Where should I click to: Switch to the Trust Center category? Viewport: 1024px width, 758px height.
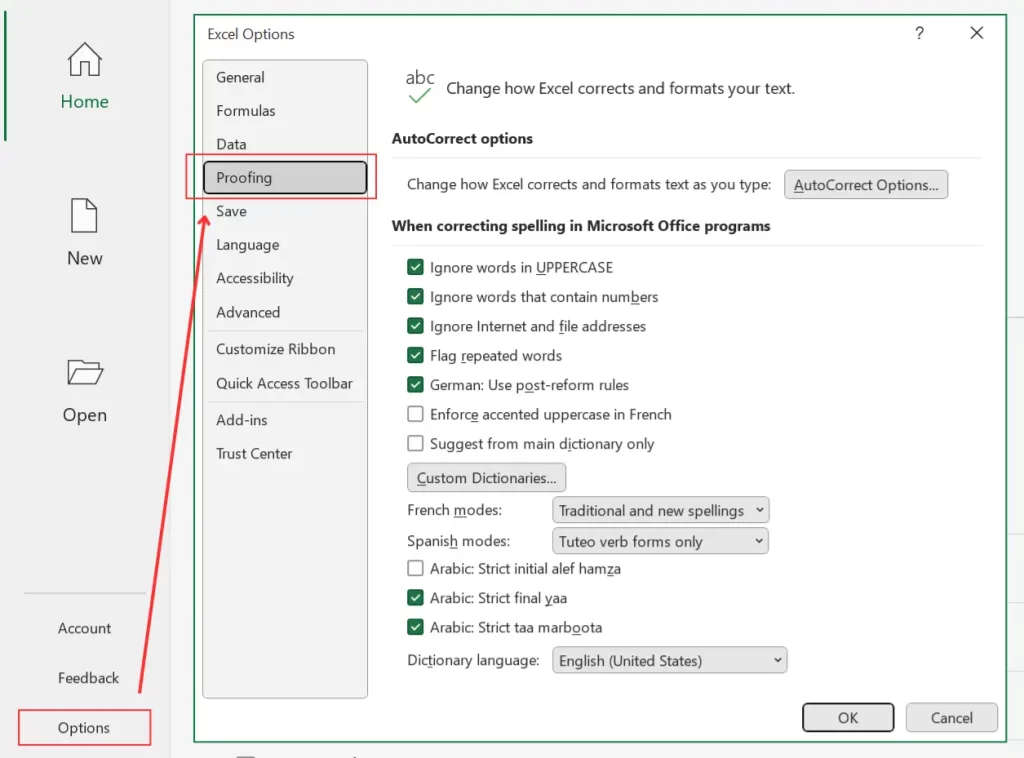(285, 454)
